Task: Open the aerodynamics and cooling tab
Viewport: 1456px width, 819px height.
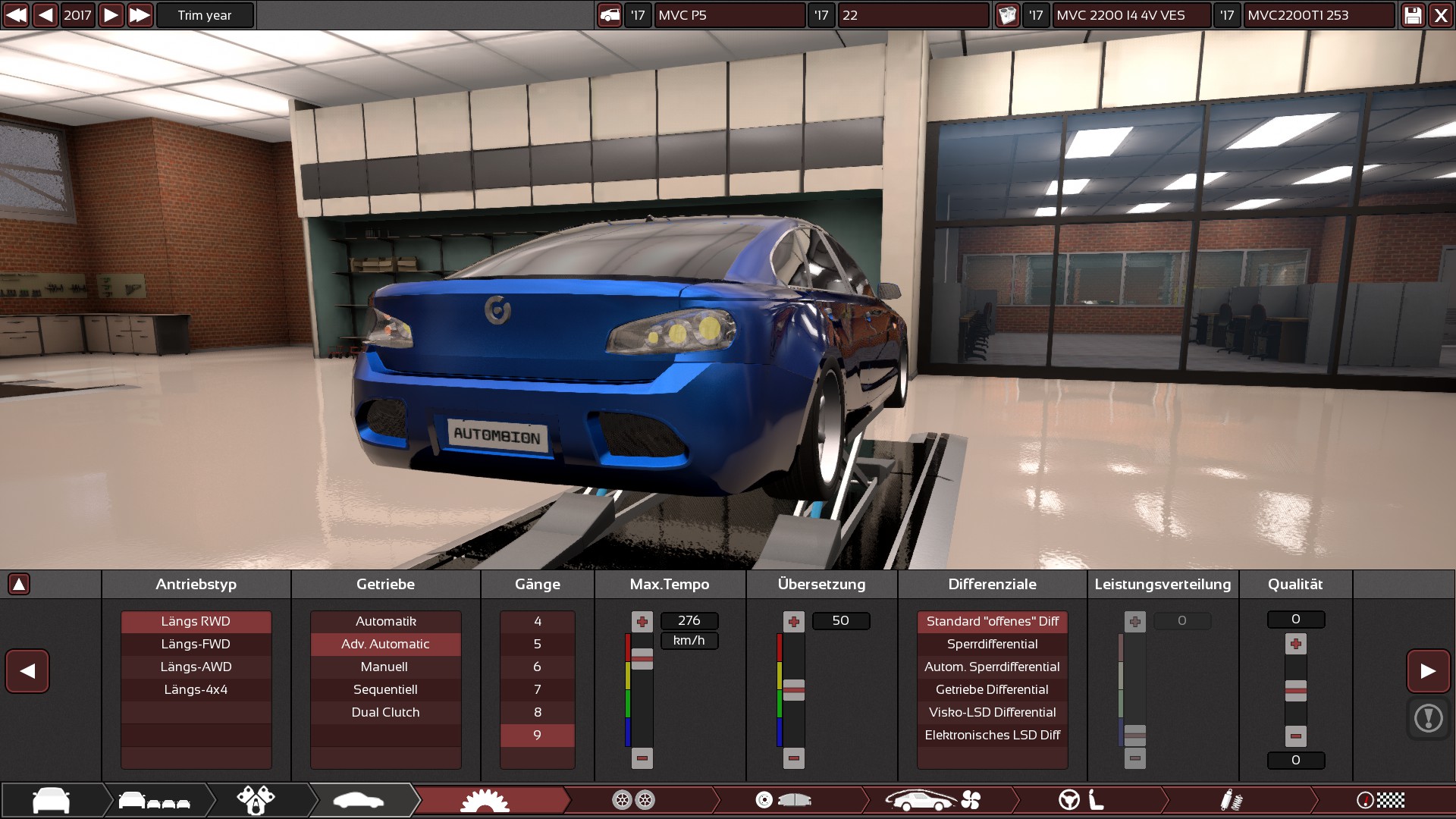Action: point(933,800)
